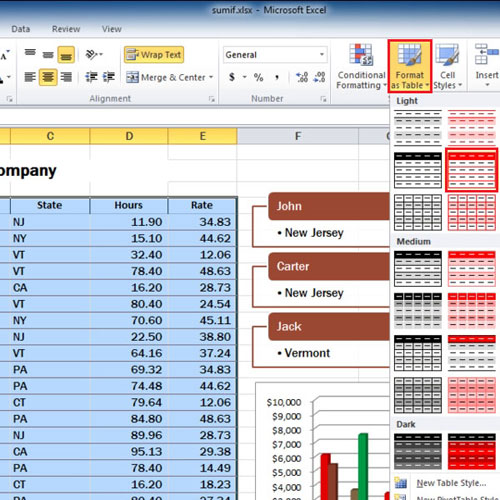Toggle Center horizontal alignment
This screenshot has width=500, height=500.
pyautogui.click(x=48, y=77)
